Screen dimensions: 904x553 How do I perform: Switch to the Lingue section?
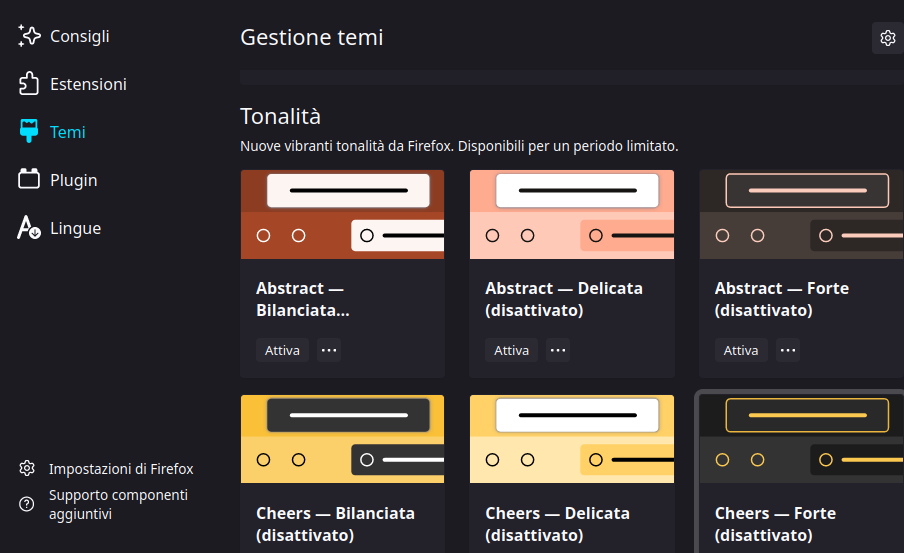pos(76,228)
